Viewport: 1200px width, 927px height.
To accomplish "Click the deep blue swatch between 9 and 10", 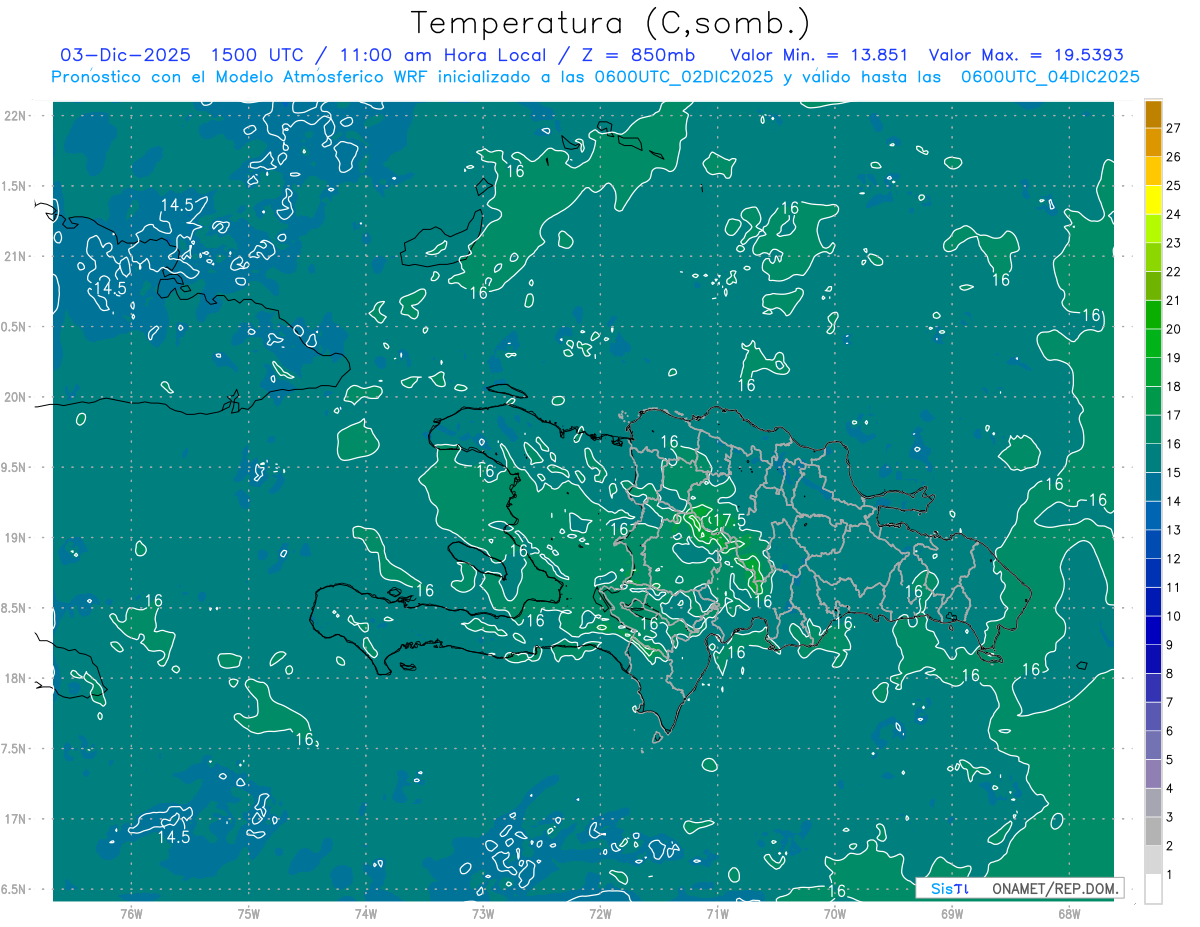I will click(x=1153, y=631).
